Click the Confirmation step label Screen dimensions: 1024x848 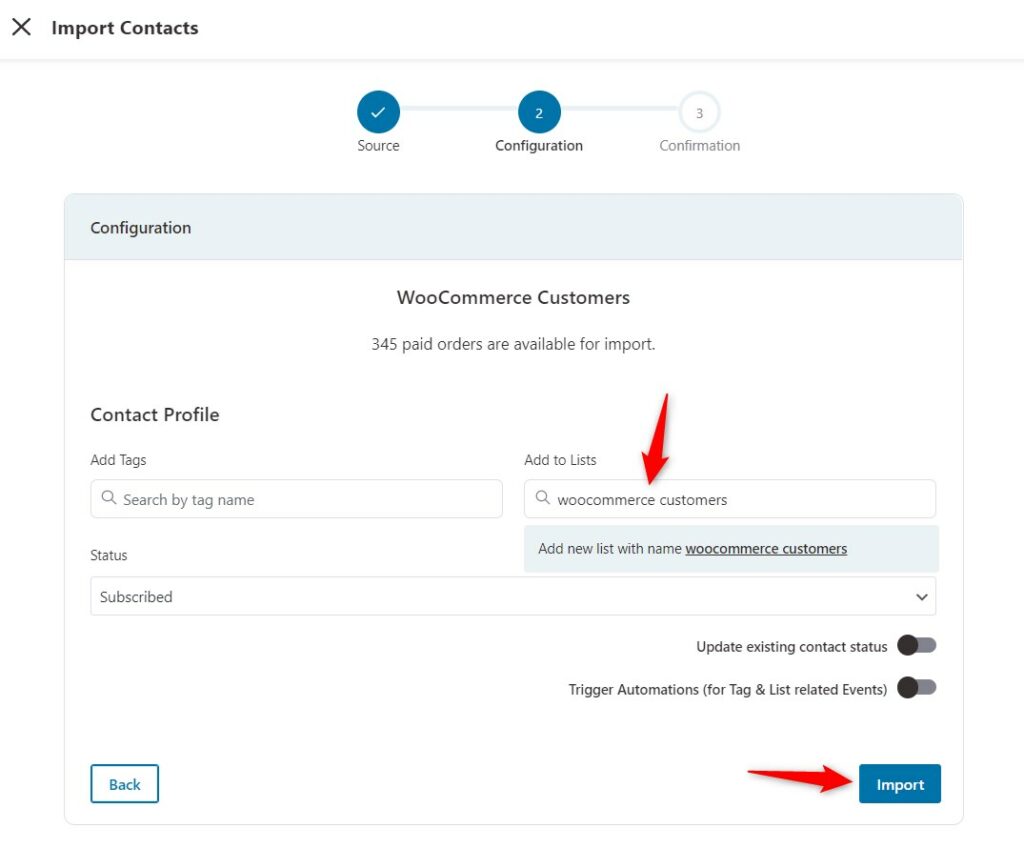click(699, 146)
